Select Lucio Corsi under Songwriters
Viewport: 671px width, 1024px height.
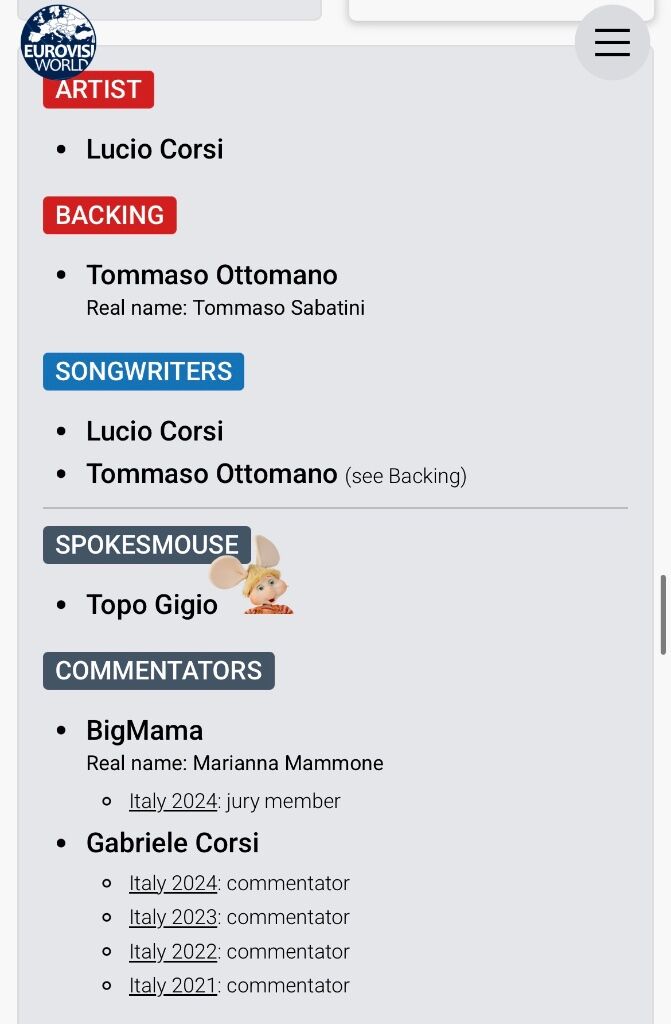(x=155, y=432)
